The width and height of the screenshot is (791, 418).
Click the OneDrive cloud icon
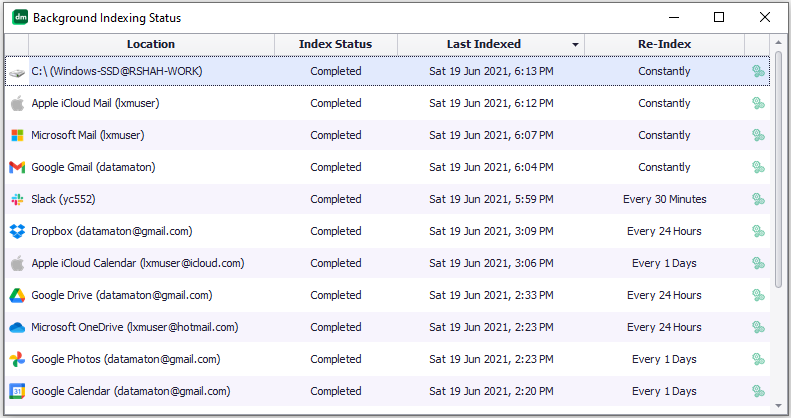pos(17,328)
